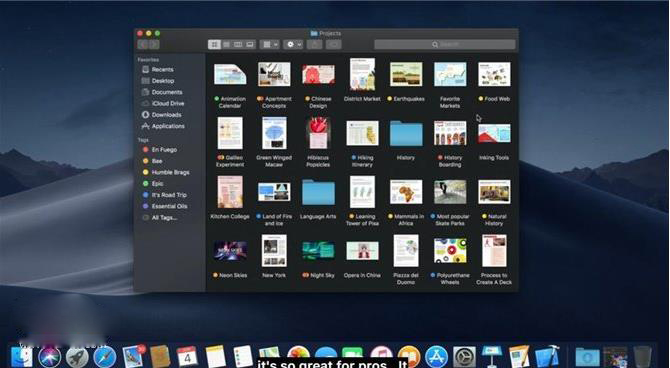This screenshot has width=670, height=368.
Task: Select the History folder
Action: (x=406, y=133)
